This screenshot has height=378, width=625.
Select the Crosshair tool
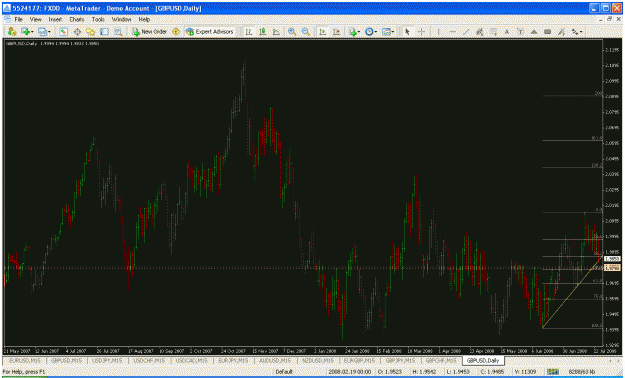421,32
